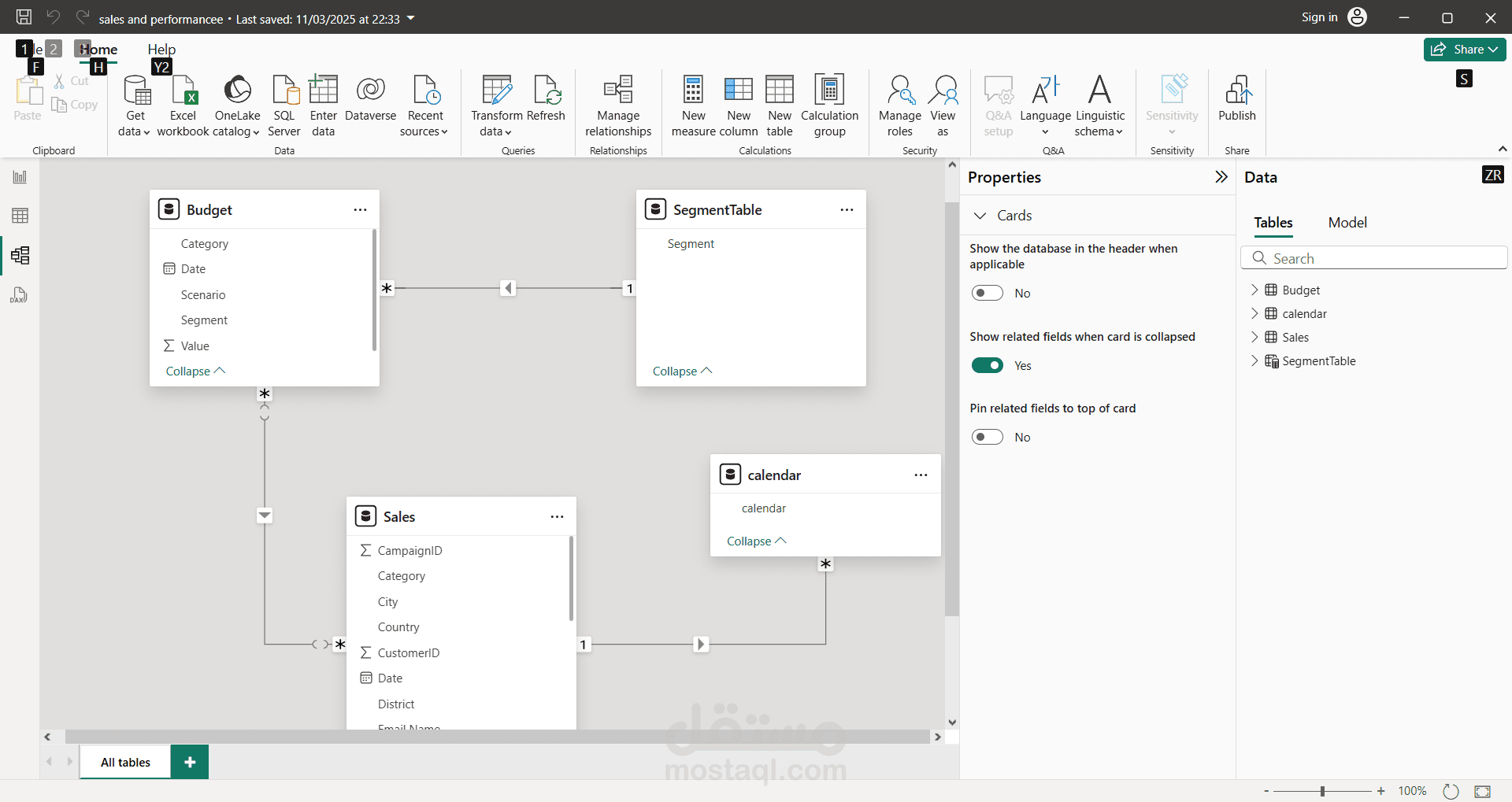Add a new layout tab with plus button
This screenshot has width=1512, height=802.
(190, 762)
